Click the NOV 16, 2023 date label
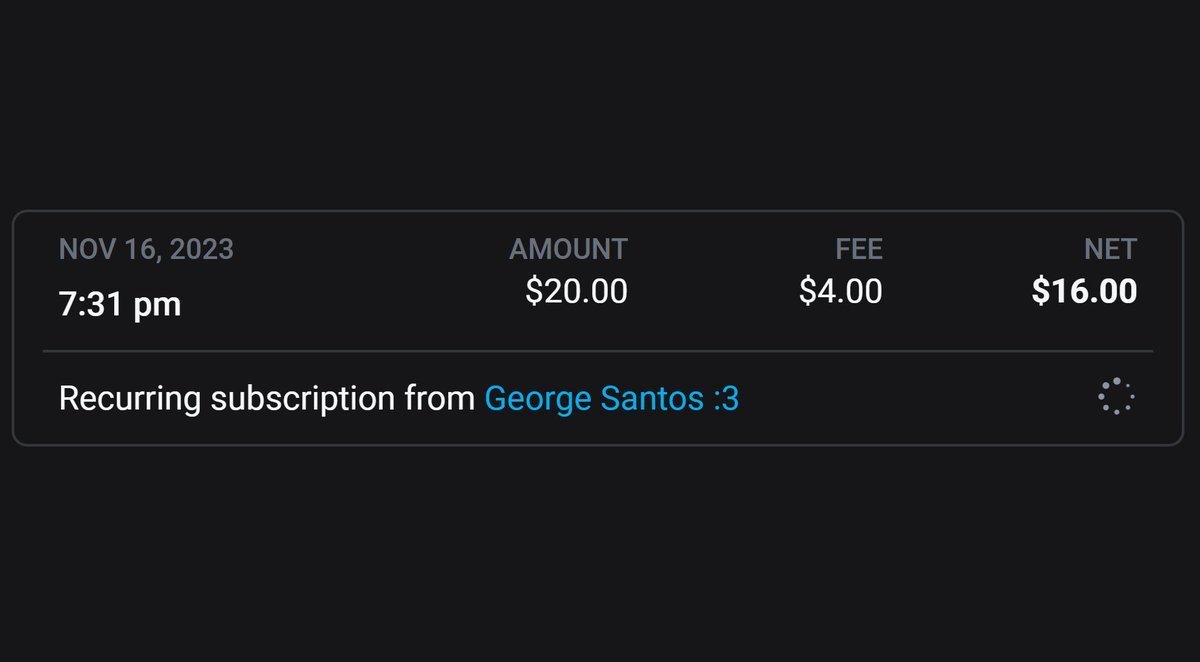 pos(146,249)
